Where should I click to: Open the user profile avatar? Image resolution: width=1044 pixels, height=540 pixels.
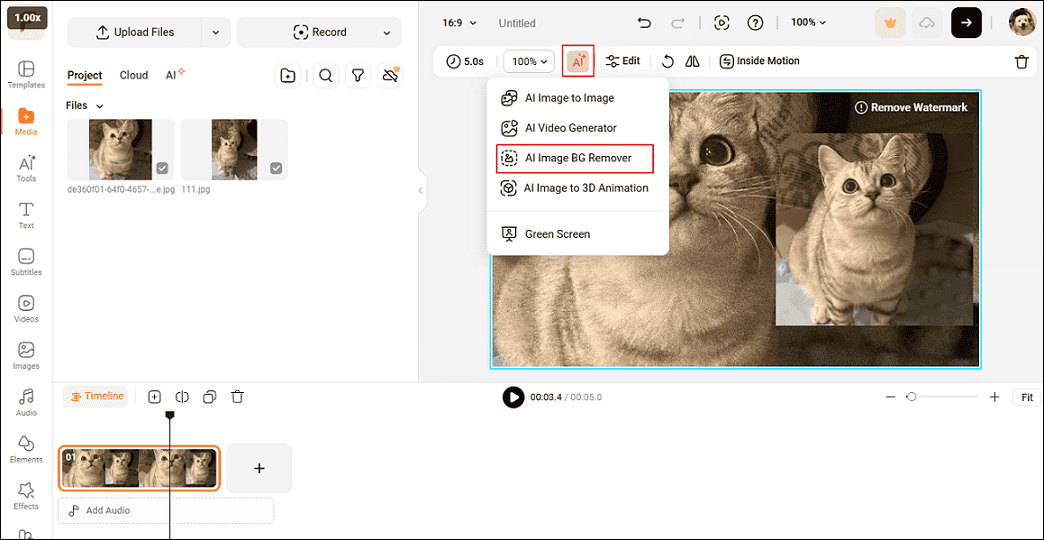[1021, 23]
